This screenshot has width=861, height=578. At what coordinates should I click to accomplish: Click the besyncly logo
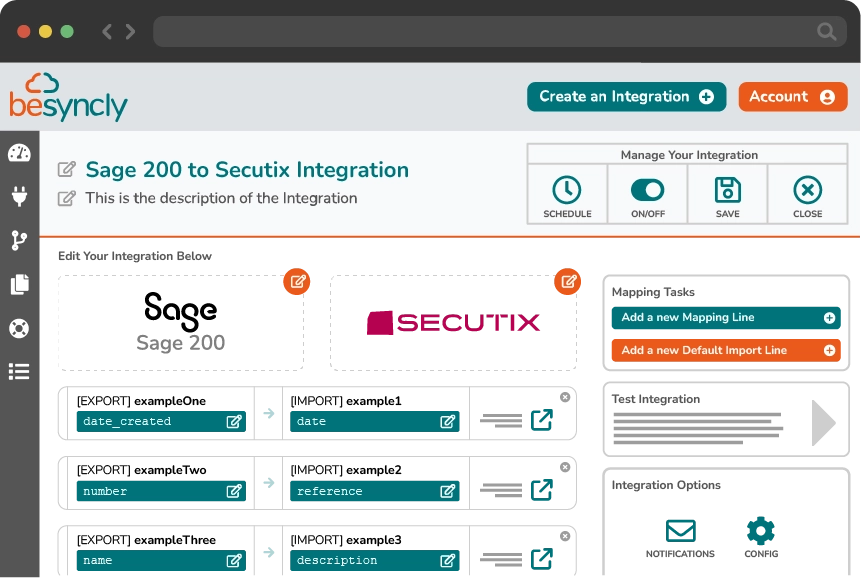click(x=68, y=97)
